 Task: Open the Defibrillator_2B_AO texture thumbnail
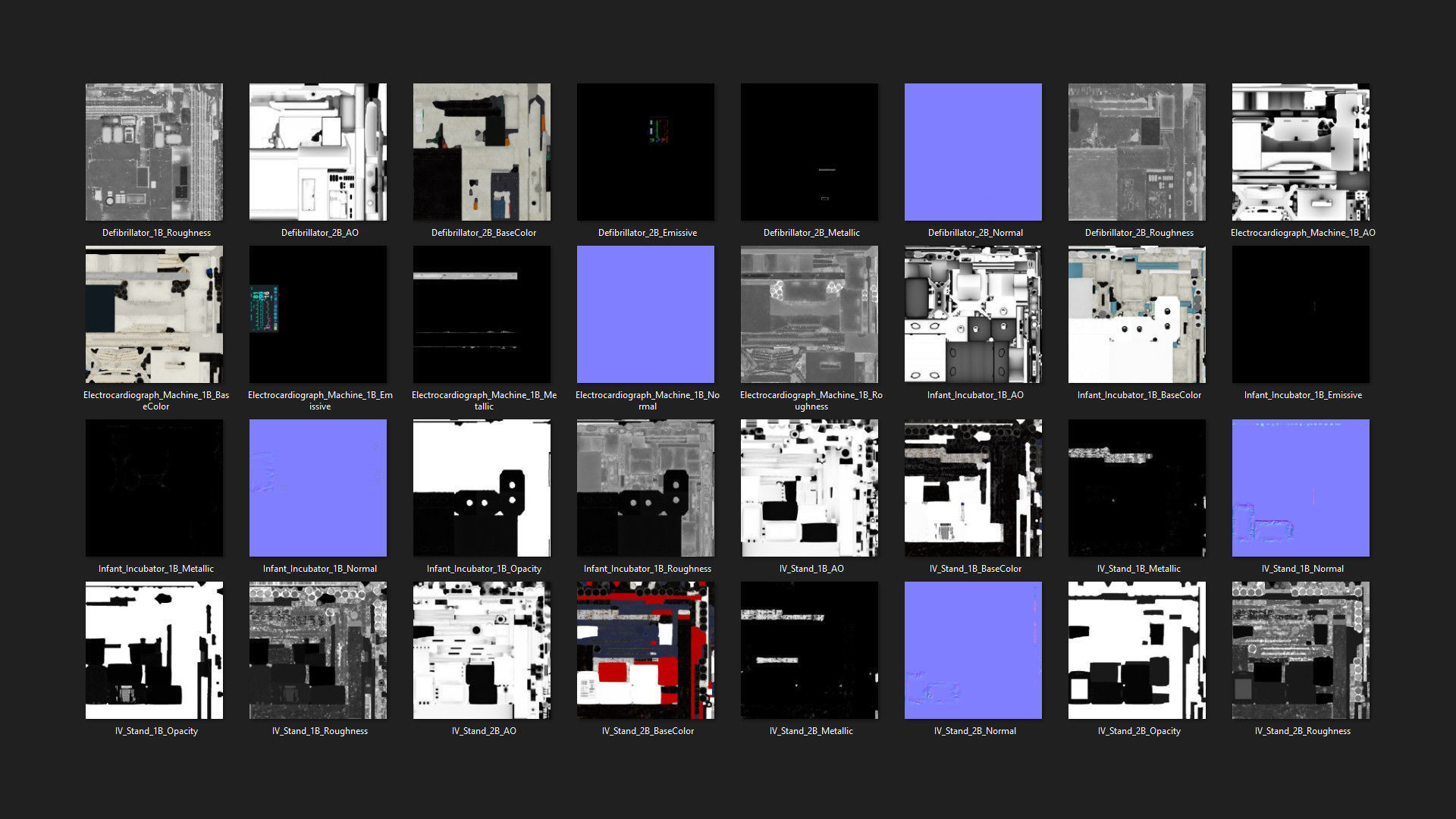point(318,152)
